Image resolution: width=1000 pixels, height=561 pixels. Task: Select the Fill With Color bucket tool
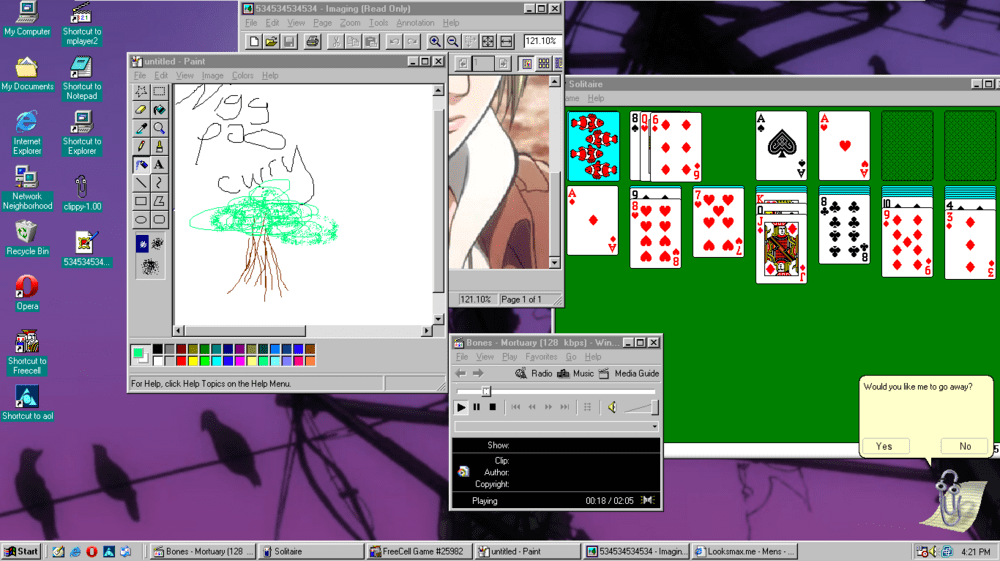[159, 110]
